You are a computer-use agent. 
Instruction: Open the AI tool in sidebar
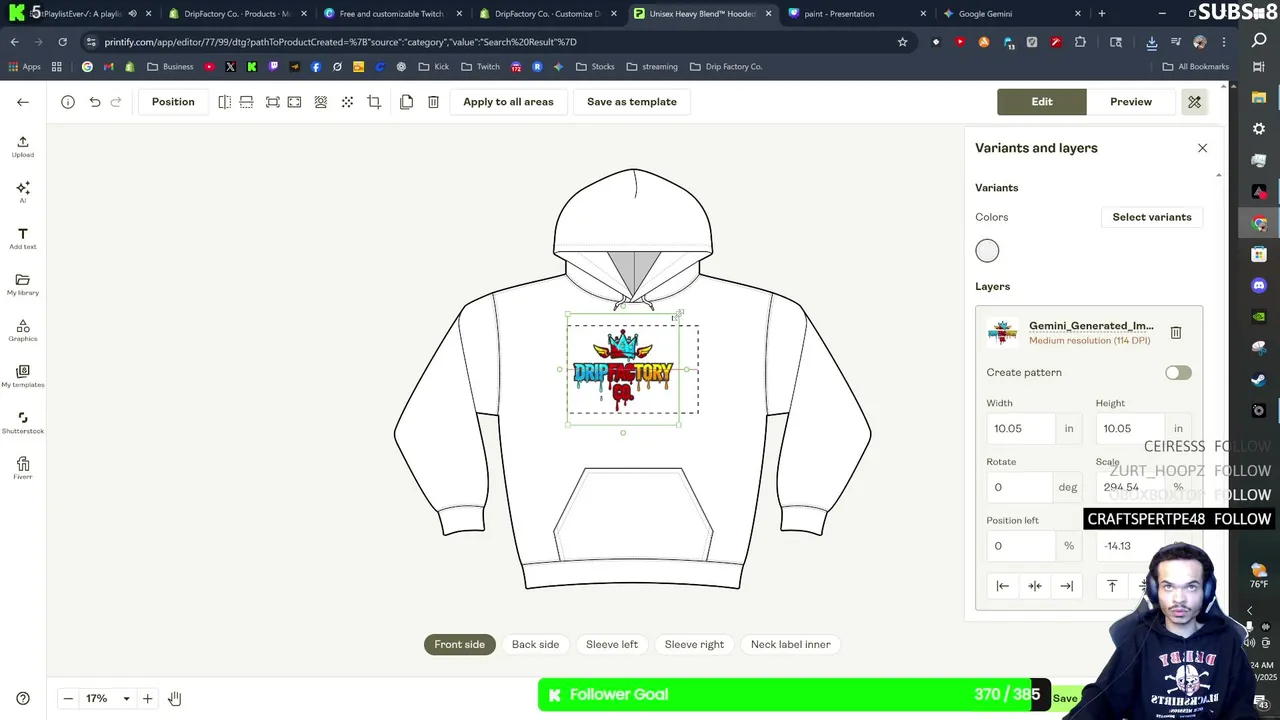tap(23, 192)
